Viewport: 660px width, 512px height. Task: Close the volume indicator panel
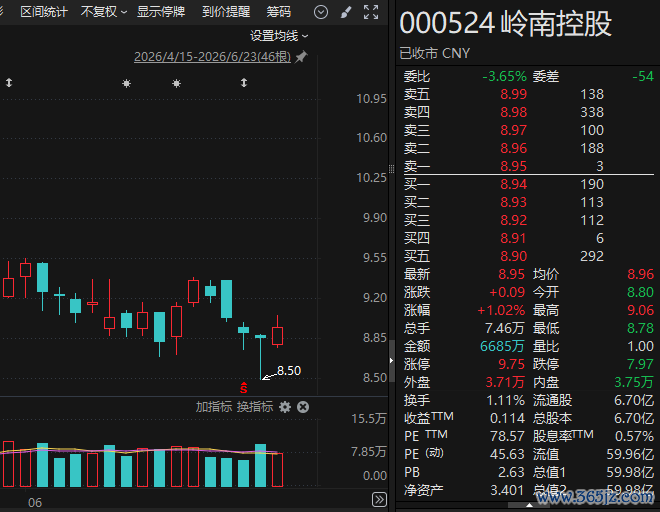pos(303,407)
